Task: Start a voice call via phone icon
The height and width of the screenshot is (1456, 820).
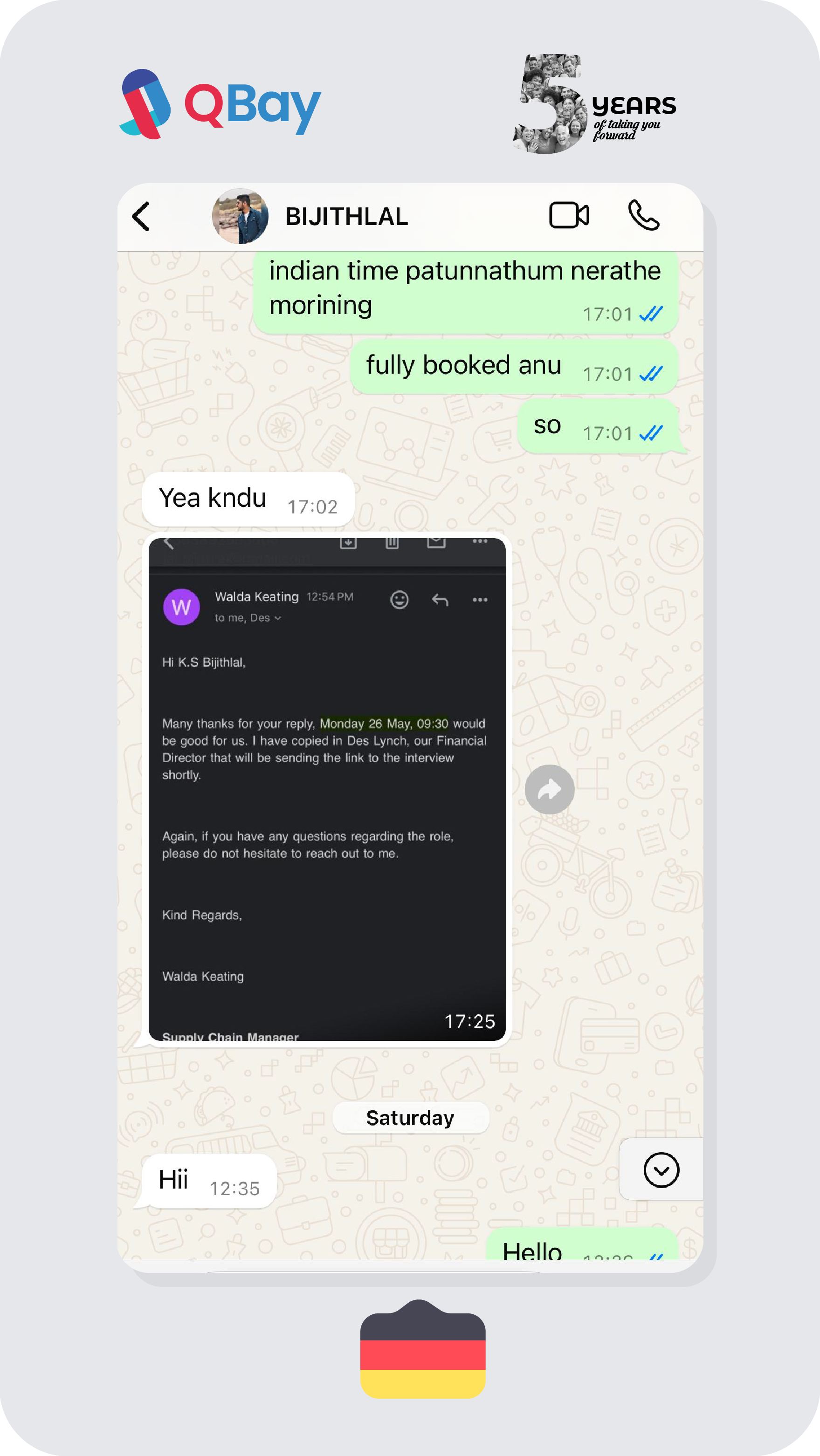Action: click(x=644, y=215)
